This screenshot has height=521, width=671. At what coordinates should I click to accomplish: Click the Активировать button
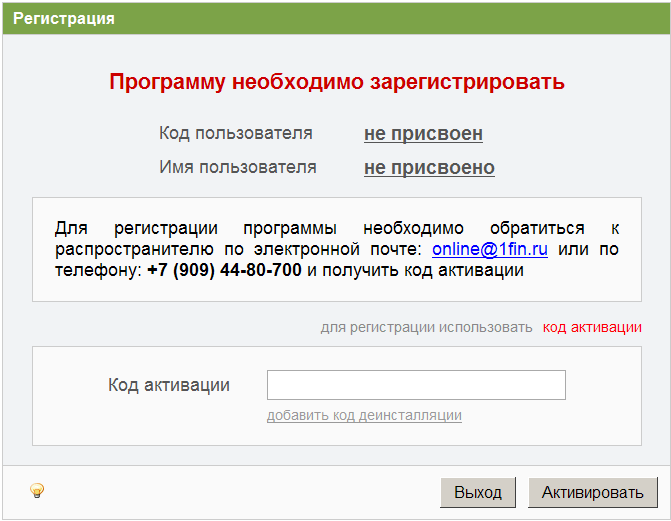click(593, 493)
